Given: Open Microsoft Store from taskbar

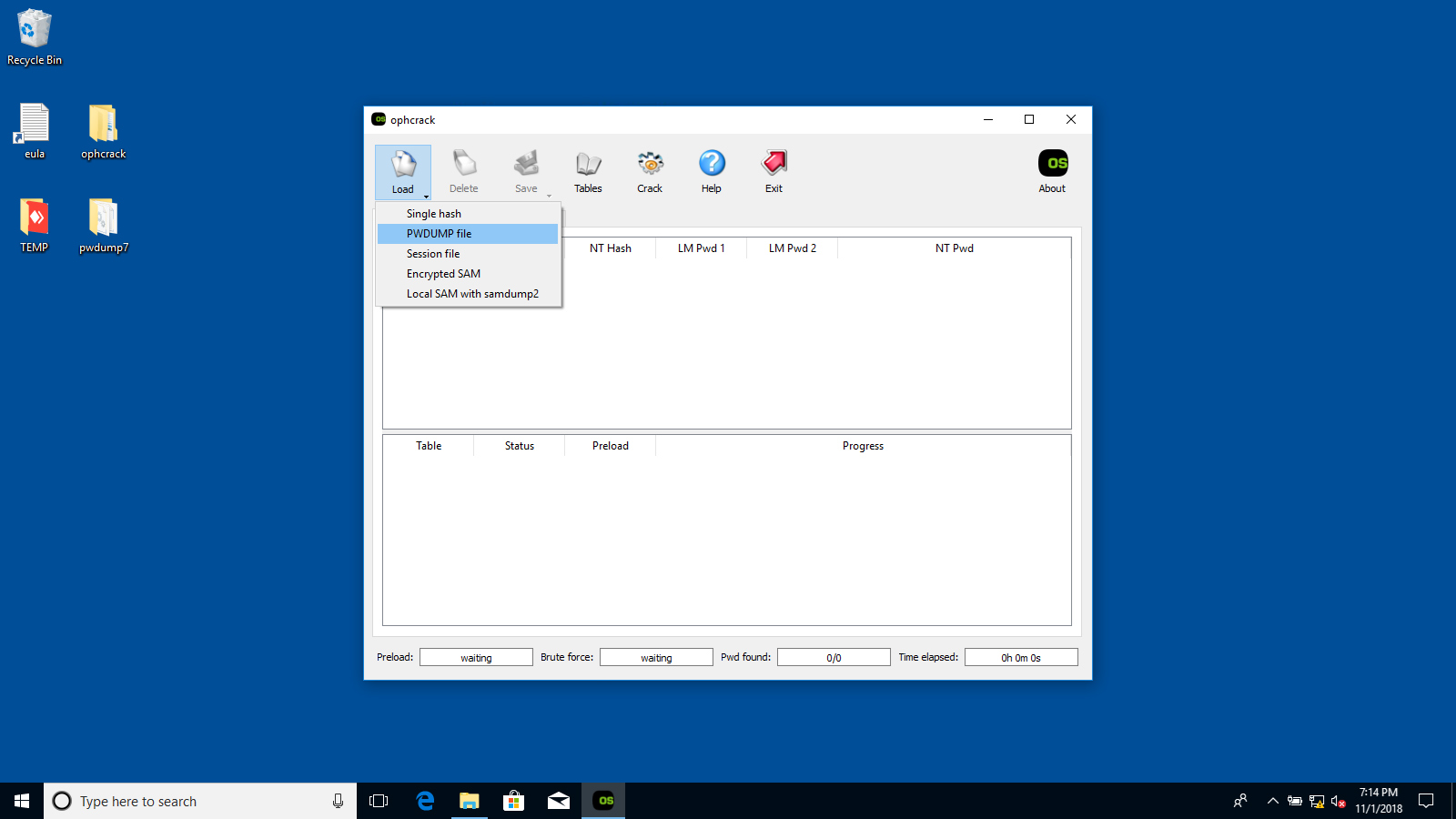Looking at the screenshot, I should [514, 801].
